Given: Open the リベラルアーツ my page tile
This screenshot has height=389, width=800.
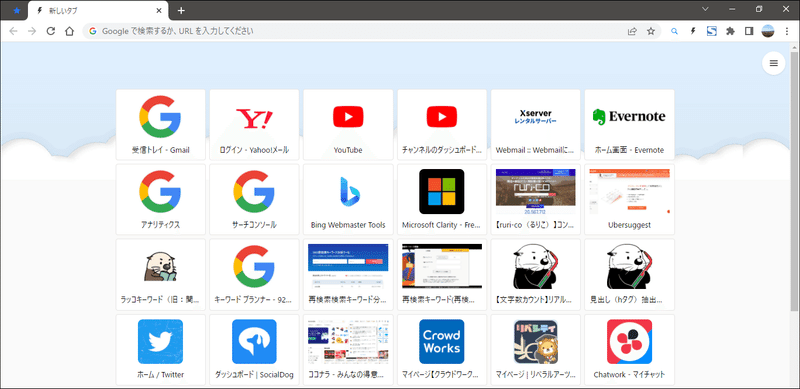Looking at the screenshot, I should pos(535,349).
